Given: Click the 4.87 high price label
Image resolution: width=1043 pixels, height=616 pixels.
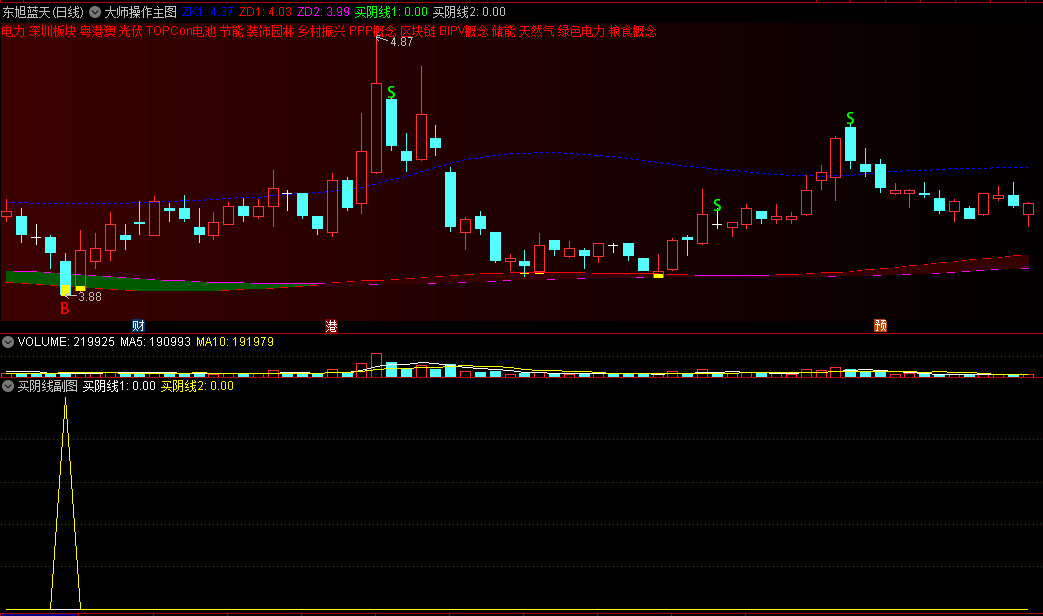Looking at the screenshot, I should pyautogui.click(x=402, y=42).
